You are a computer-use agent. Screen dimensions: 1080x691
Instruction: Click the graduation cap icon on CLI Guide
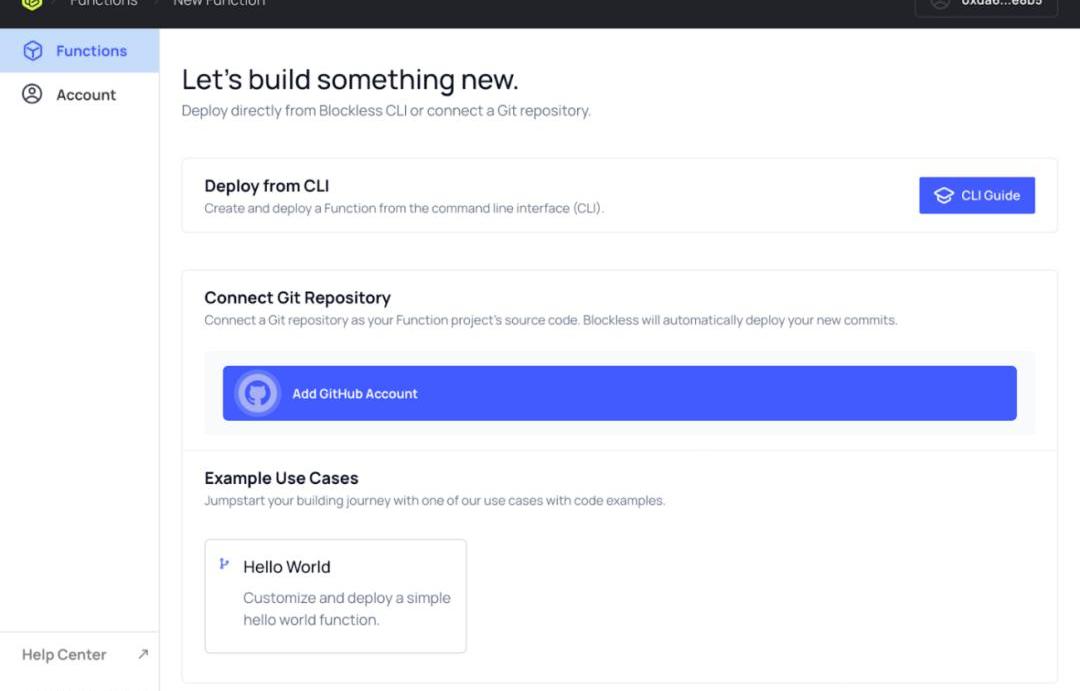click(x=944, y=196)
